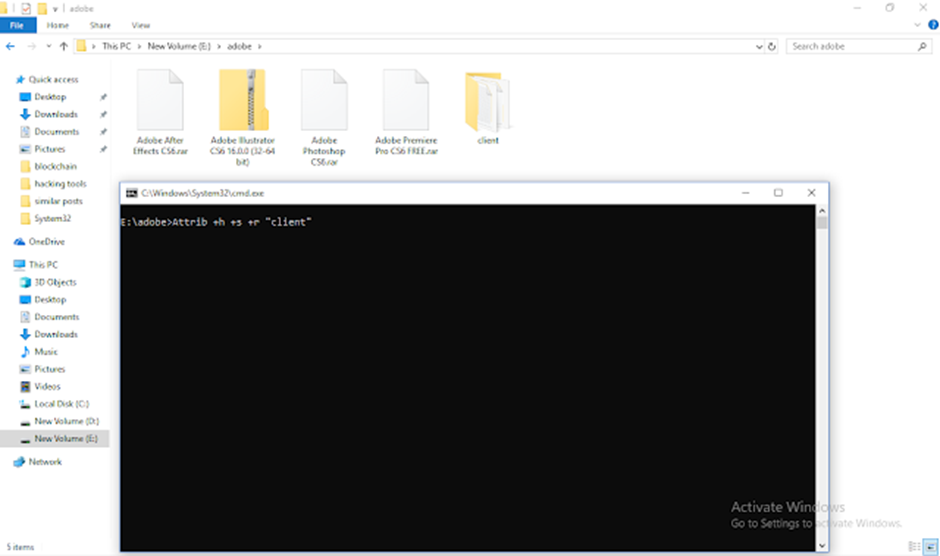Click the cmd.exe title bar icon

[x=131, y=193]
